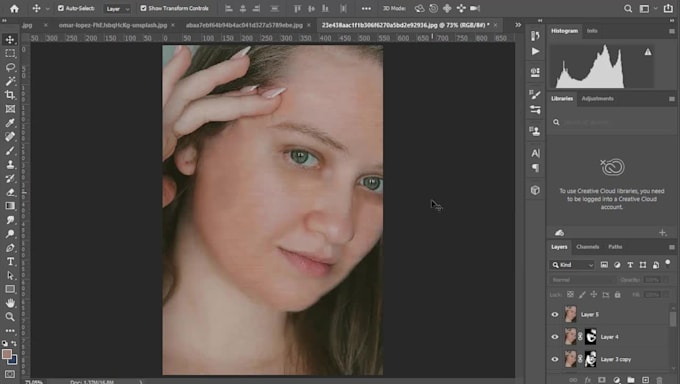This screenshot has height=384, width=680.
Task: Open the Move tool preset picker arrow
Action: (x=48, y=9)
